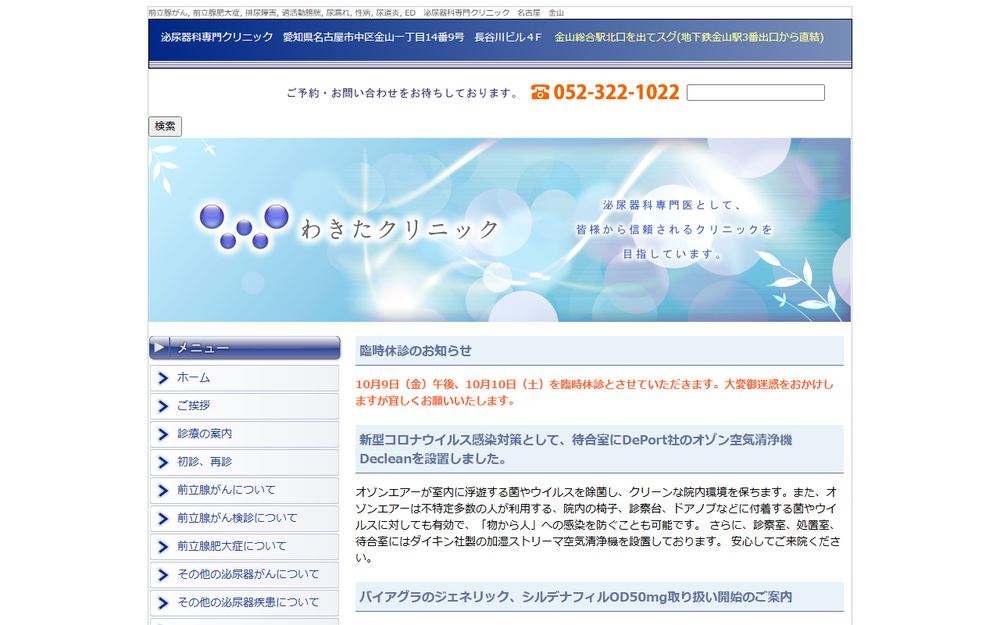Select 診療の案内 in the sidebar menu
The height and width of the screenshot is (625, 1000).
(244, 434)
